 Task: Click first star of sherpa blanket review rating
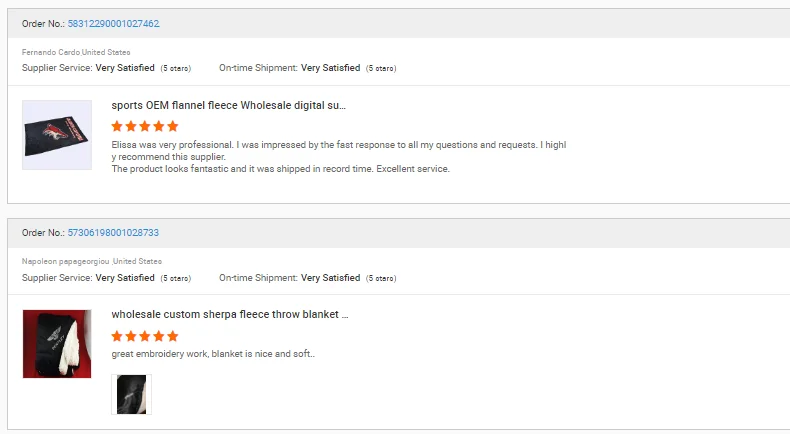[118, 336]
